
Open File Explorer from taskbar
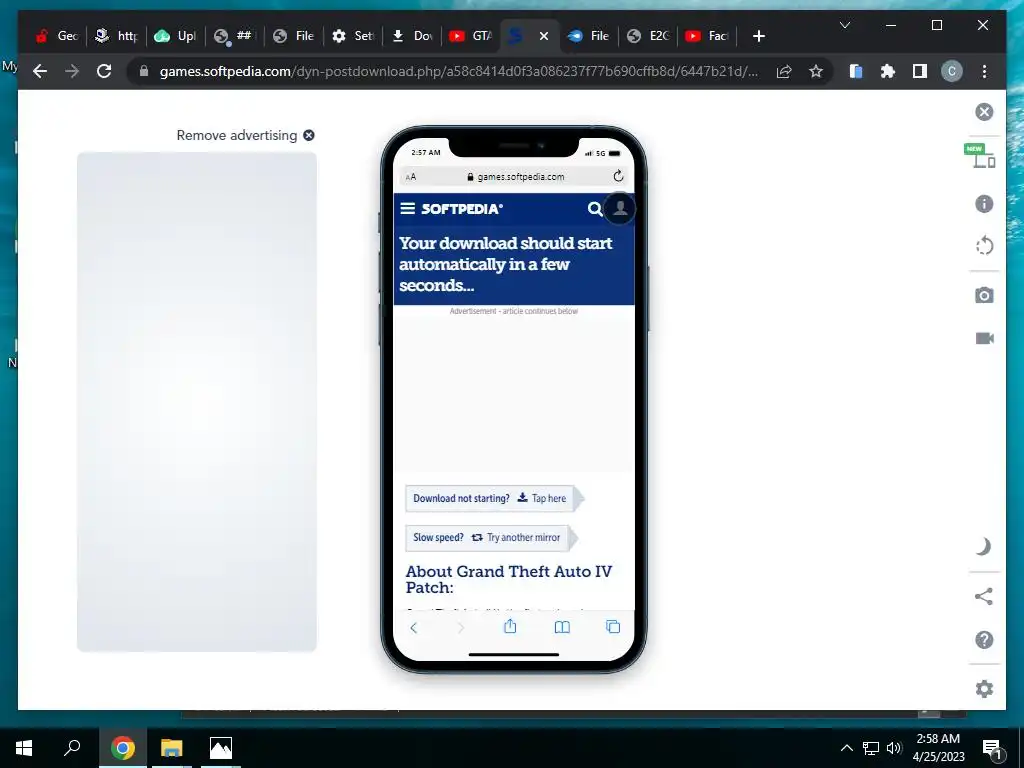point(171,748)
